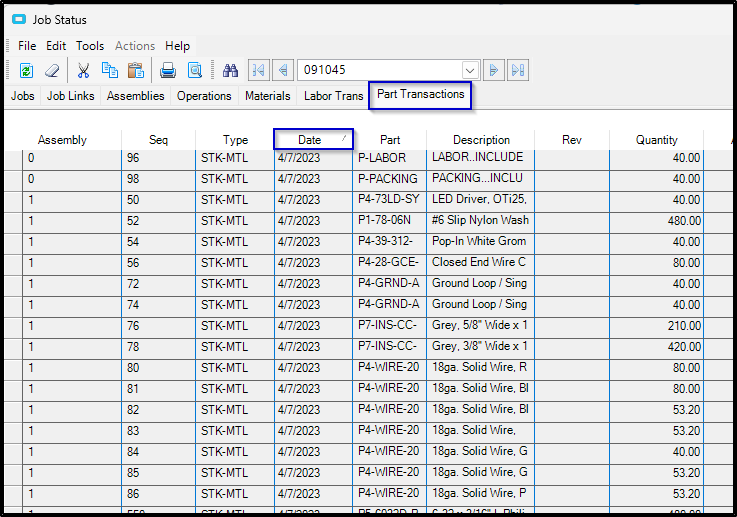
Task: Expand the job number dropdown
Action: (x=470, y=70)
